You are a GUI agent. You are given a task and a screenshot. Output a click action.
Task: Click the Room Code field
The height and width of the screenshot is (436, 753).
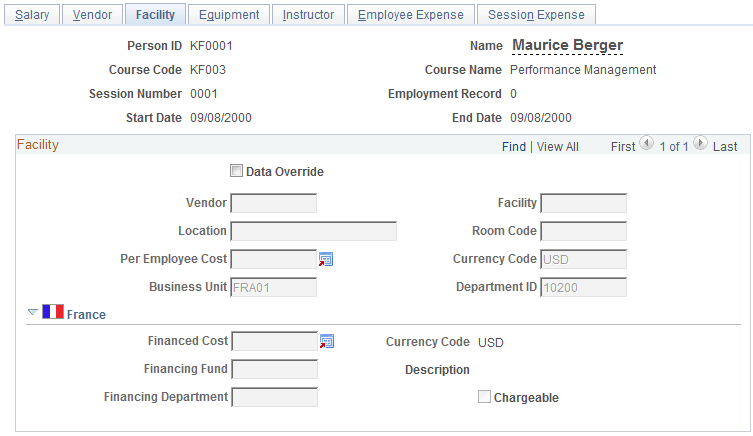coord(583,231)
